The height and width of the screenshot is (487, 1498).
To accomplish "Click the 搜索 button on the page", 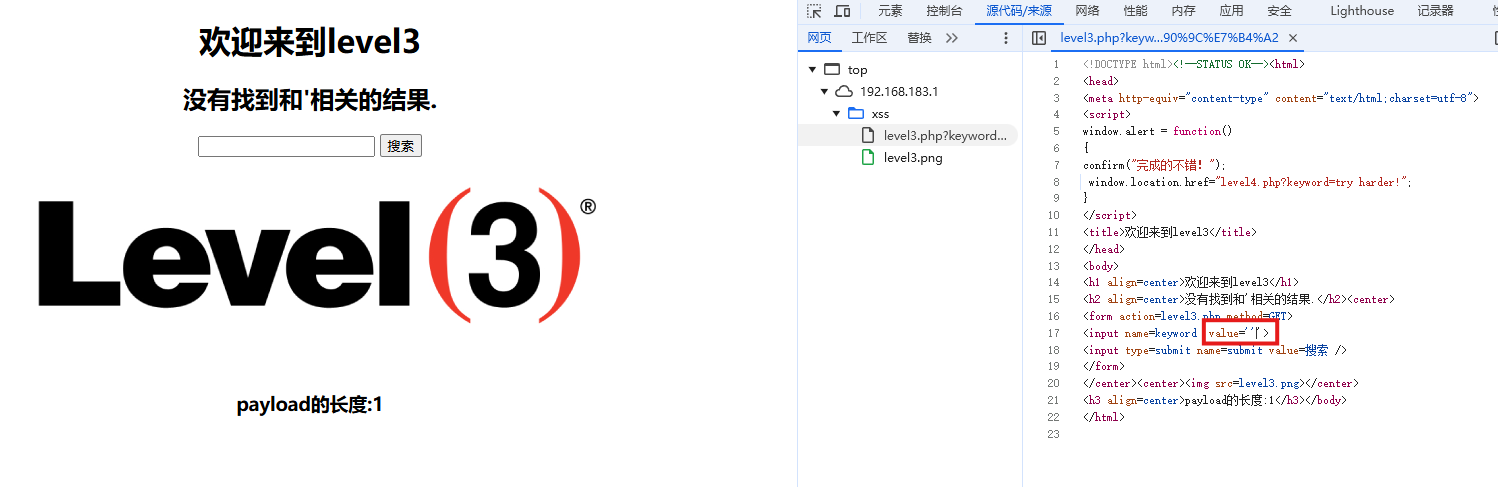I will tap(401, 146).
